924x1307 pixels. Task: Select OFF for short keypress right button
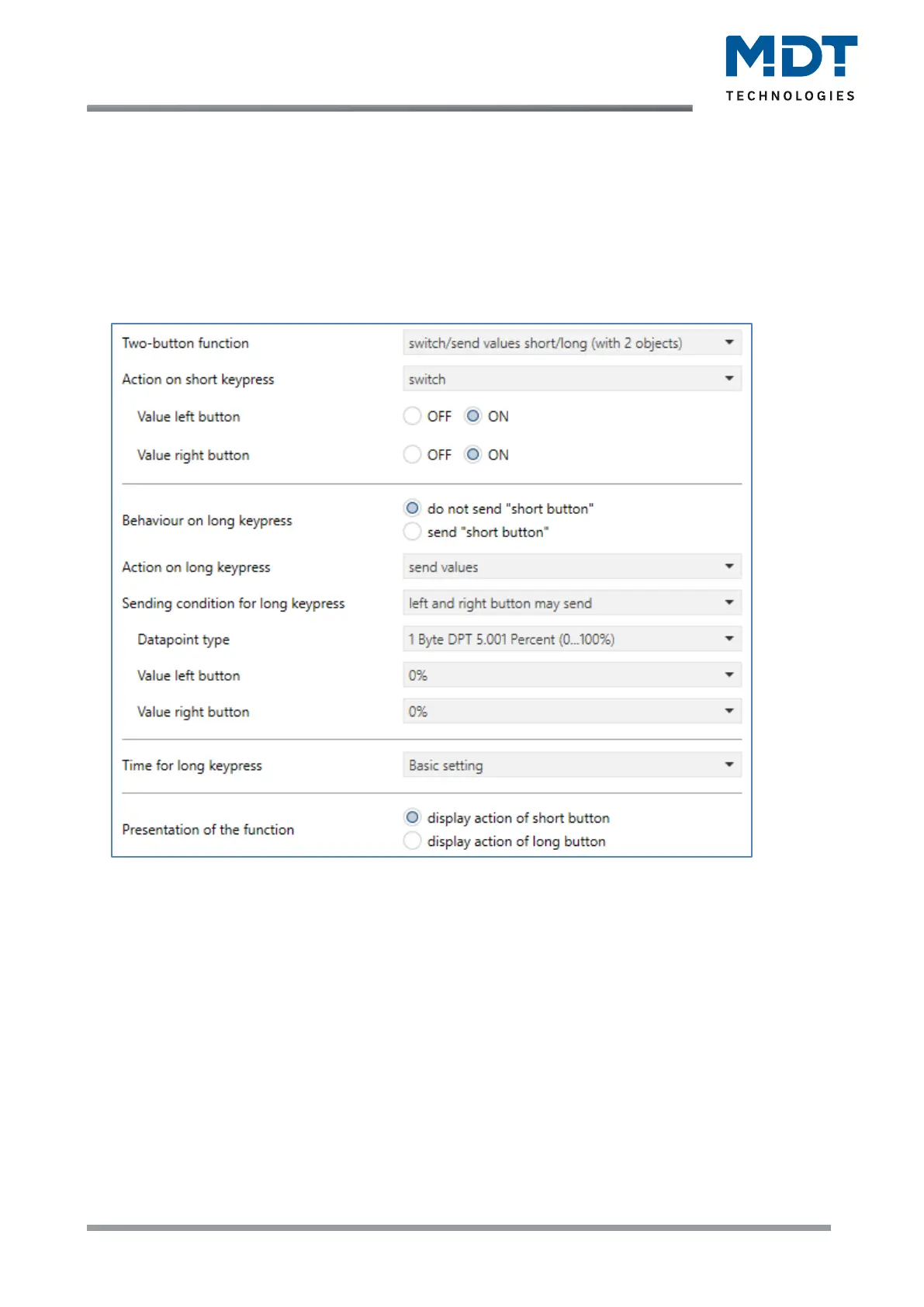(x=413, y=455)
